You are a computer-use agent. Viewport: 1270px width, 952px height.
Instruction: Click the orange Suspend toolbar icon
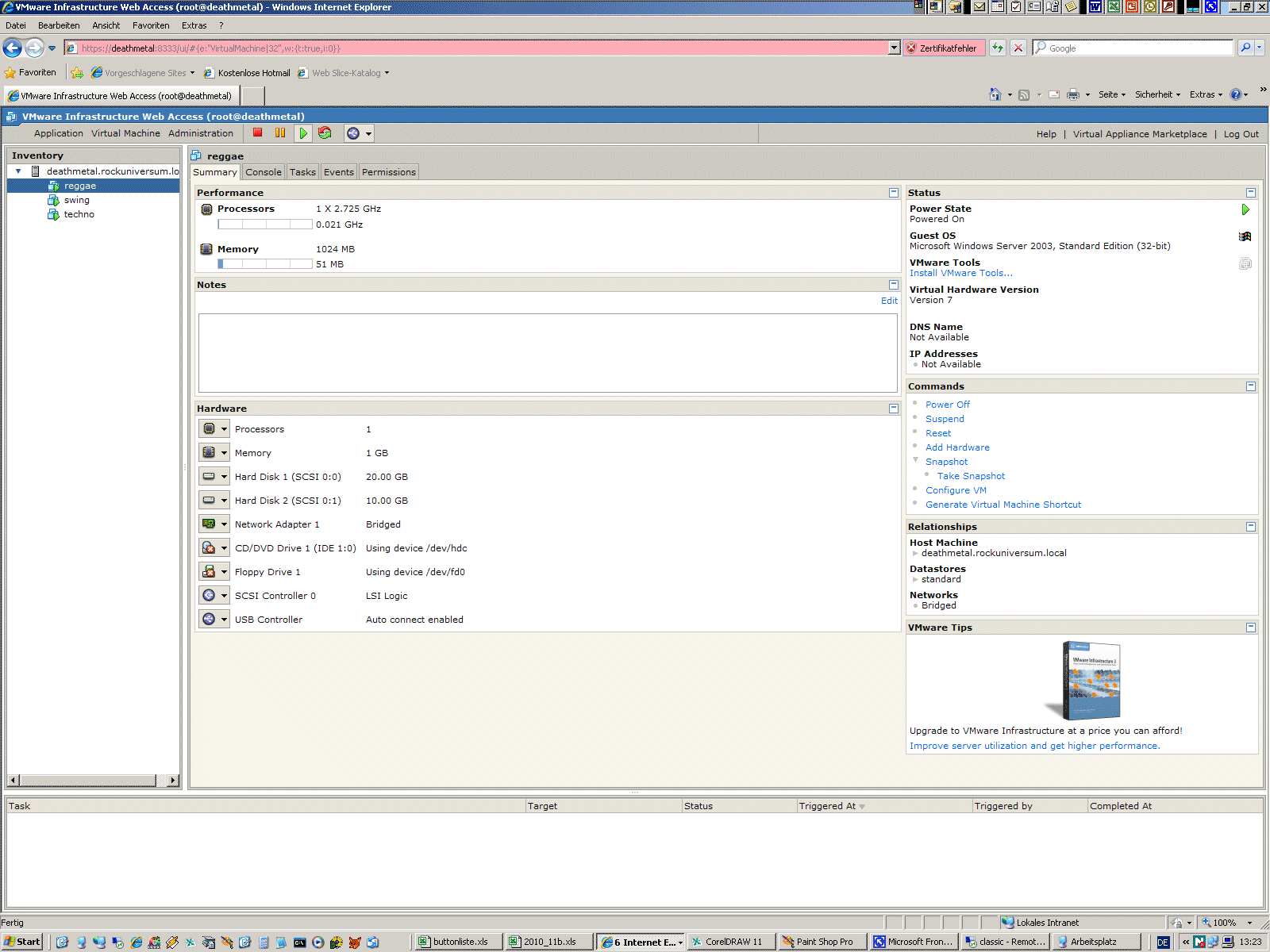[280, 133]
